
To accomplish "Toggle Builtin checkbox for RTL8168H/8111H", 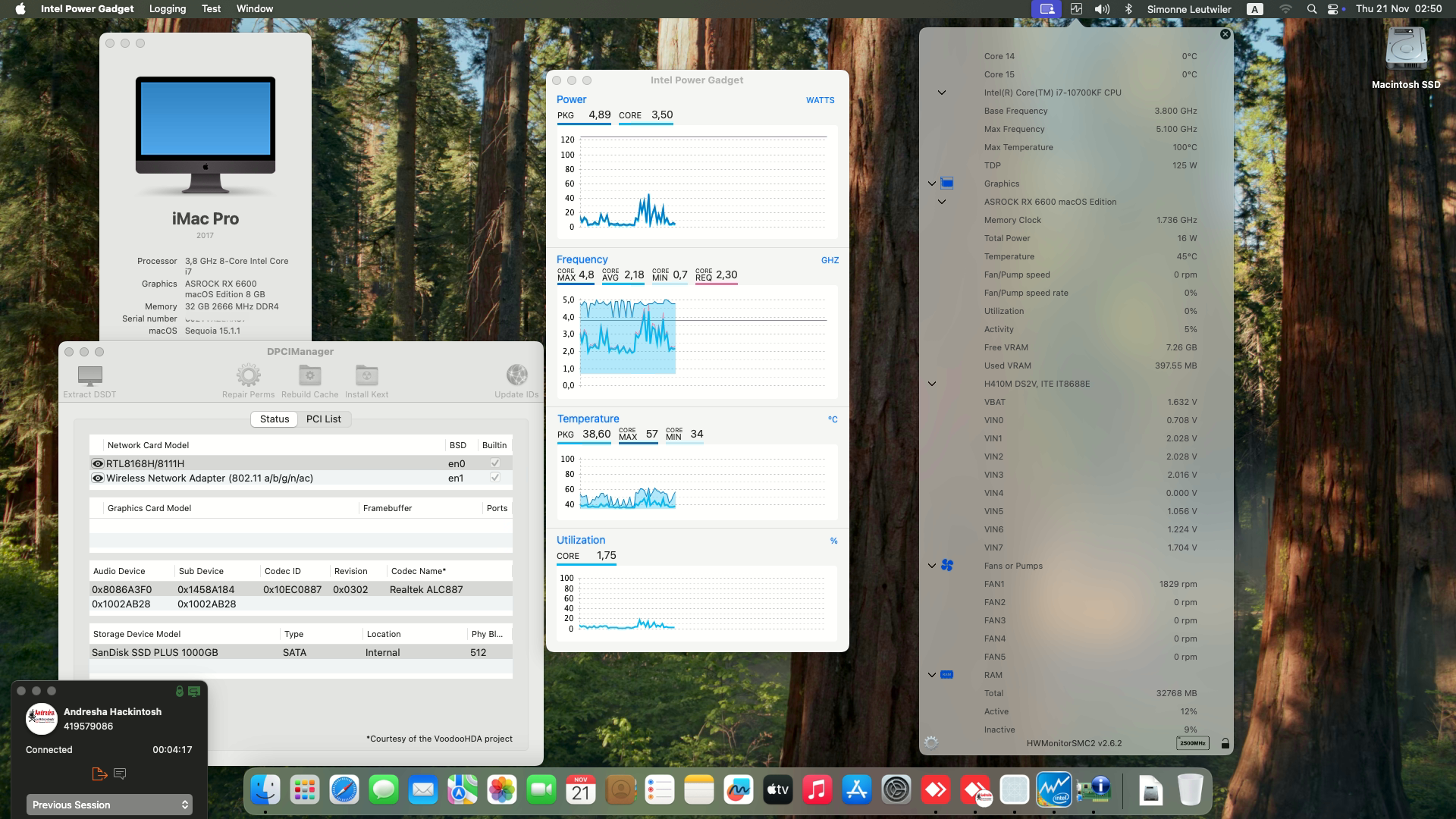I will 494,463.
